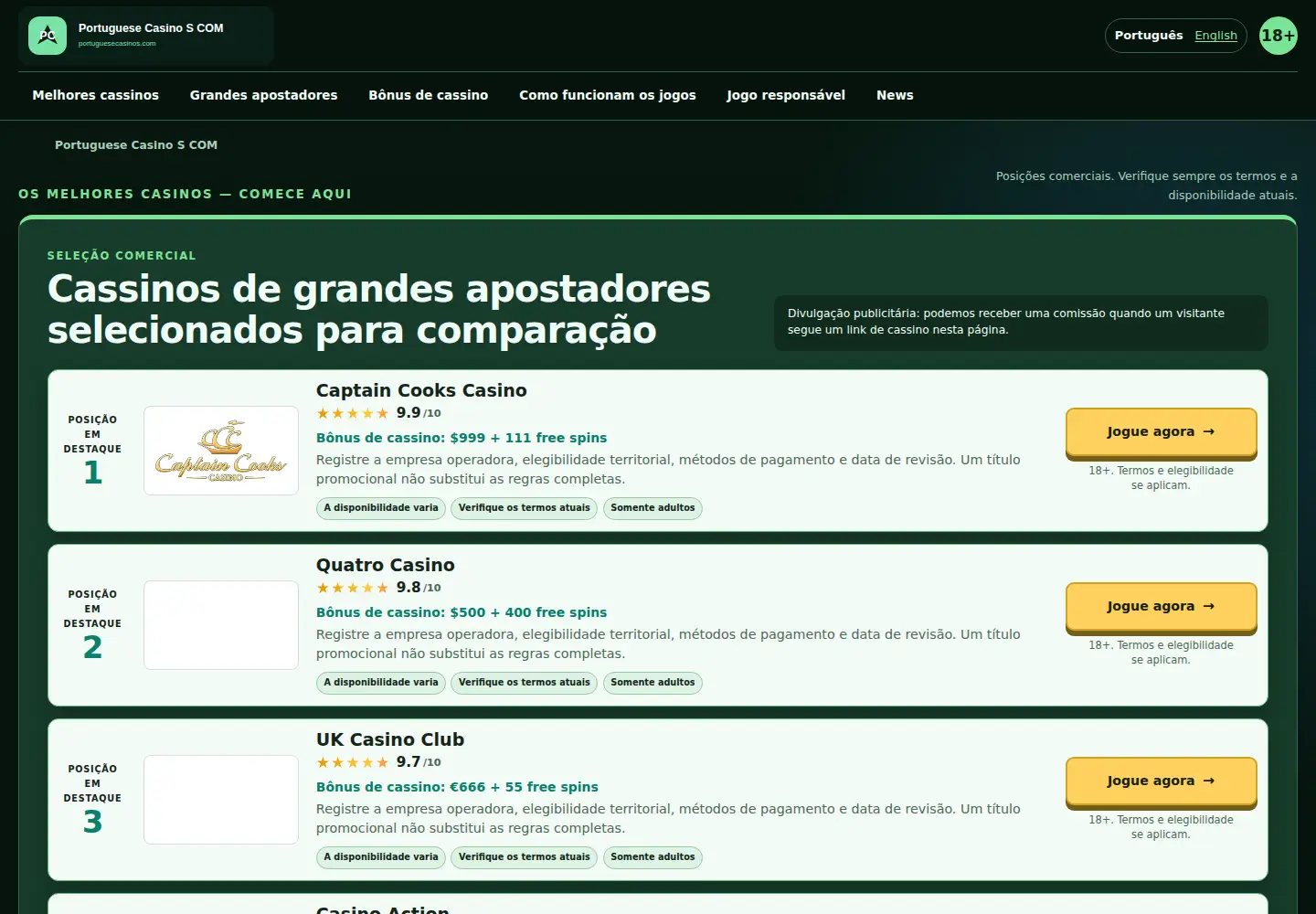Click UK Casino Club 'Somente adultos' tag
The height and width of the screenshot is (914, 1316).
(653, 857)
